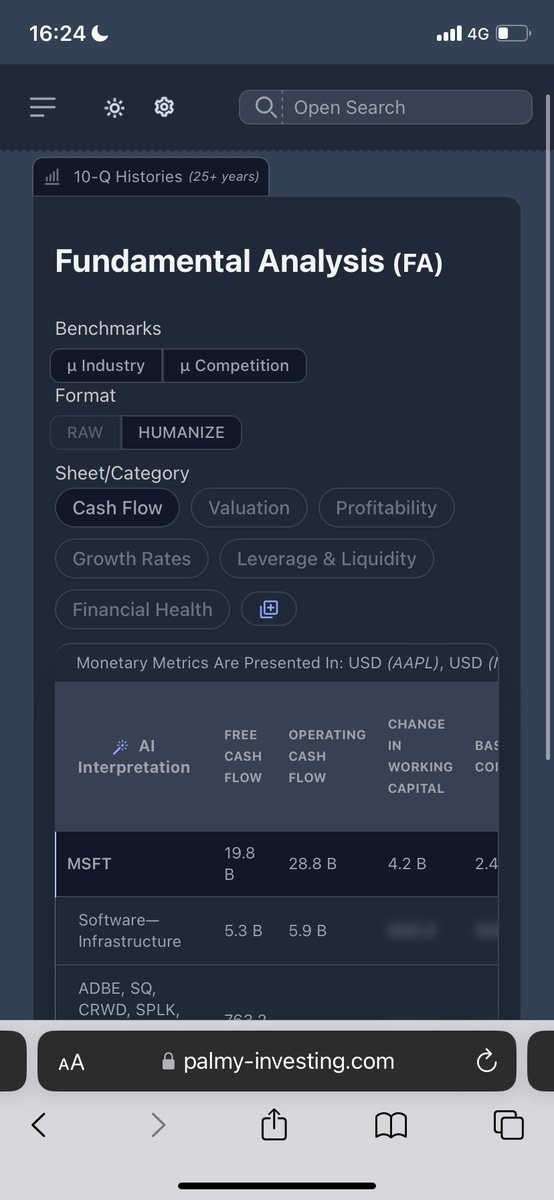Open AI Interpretation header
Image resolution: width=554 pixels, height=1200 pixels.
[x=134, y=756]
